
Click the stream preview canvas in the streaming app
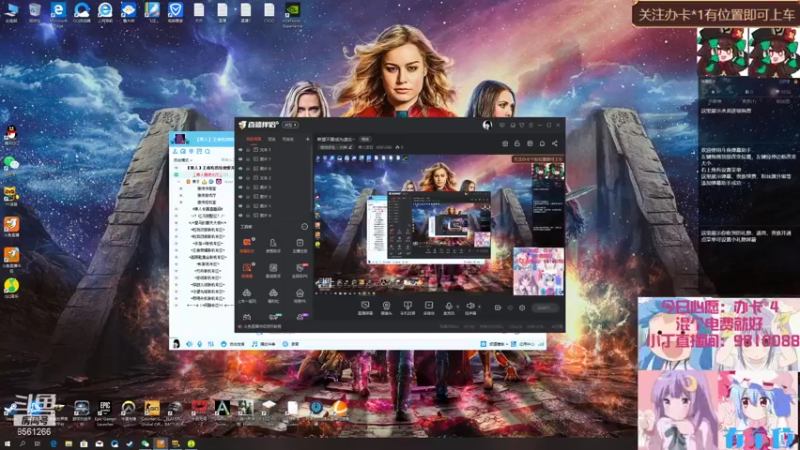pyautogui.click(x=439, y=224)
